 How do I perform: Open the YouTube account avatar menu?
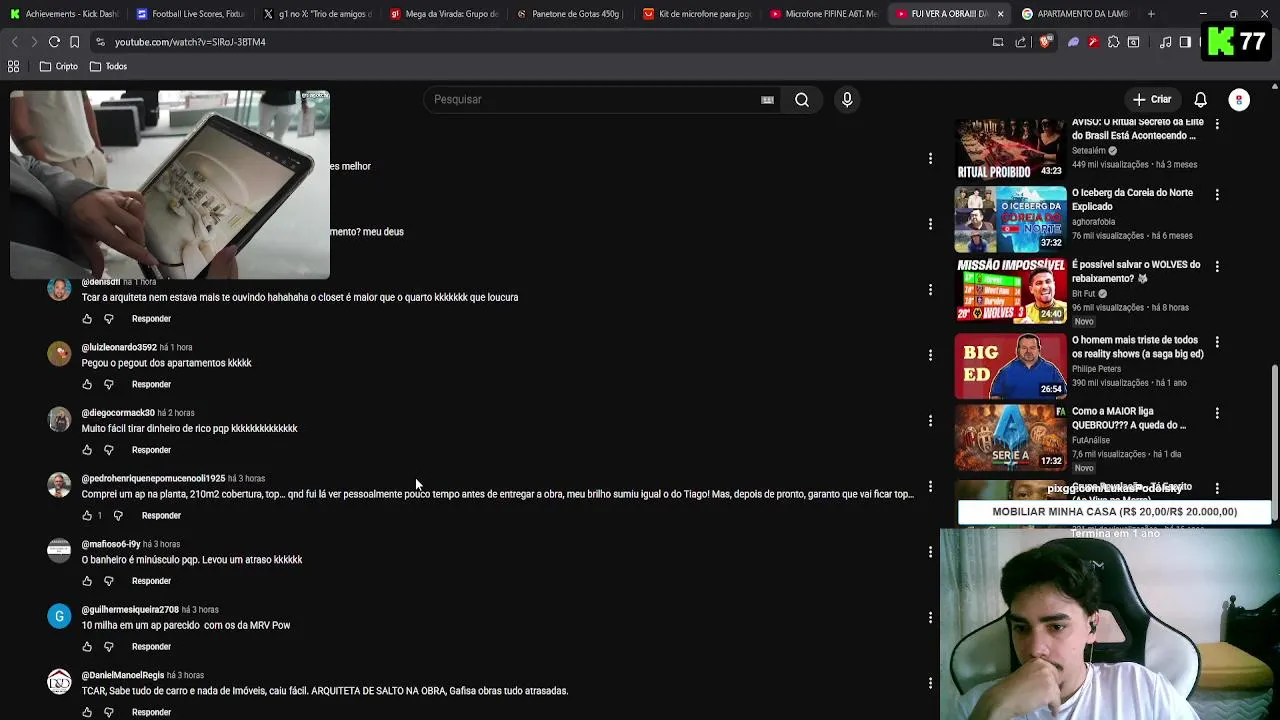[1239, 100]
